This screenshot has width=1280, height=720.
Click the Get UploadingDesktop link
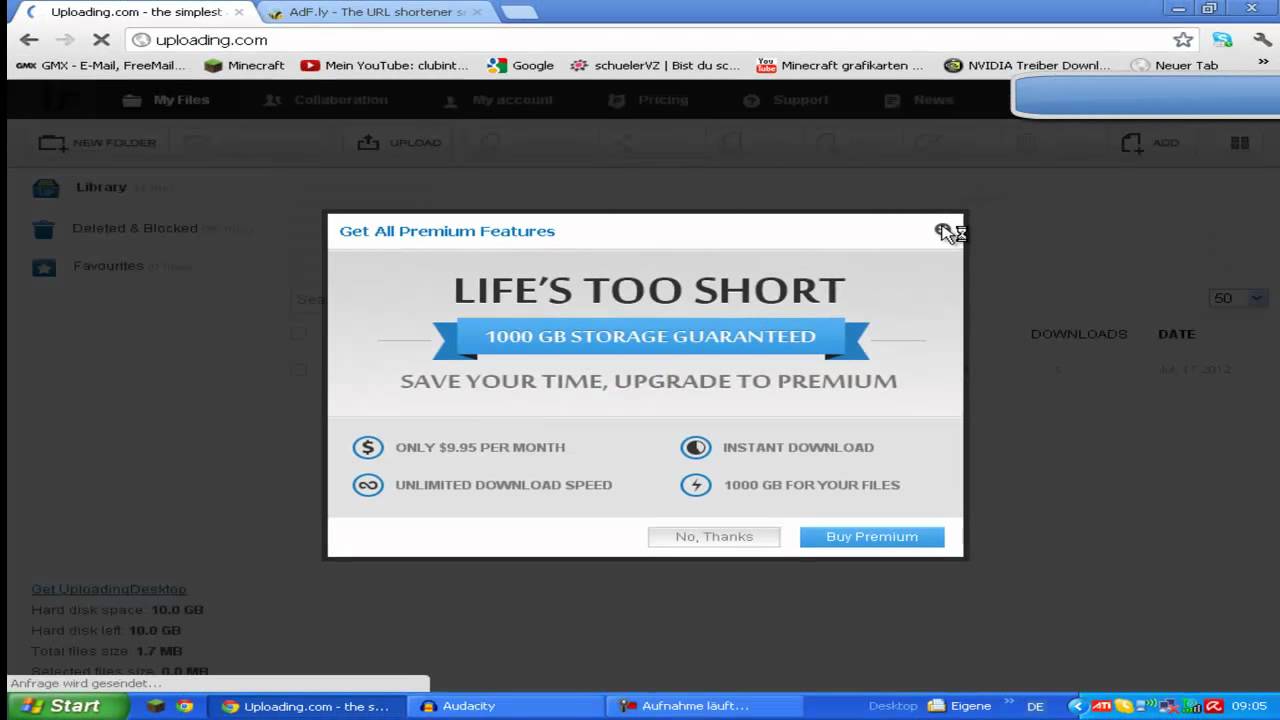tap(109, 589)
